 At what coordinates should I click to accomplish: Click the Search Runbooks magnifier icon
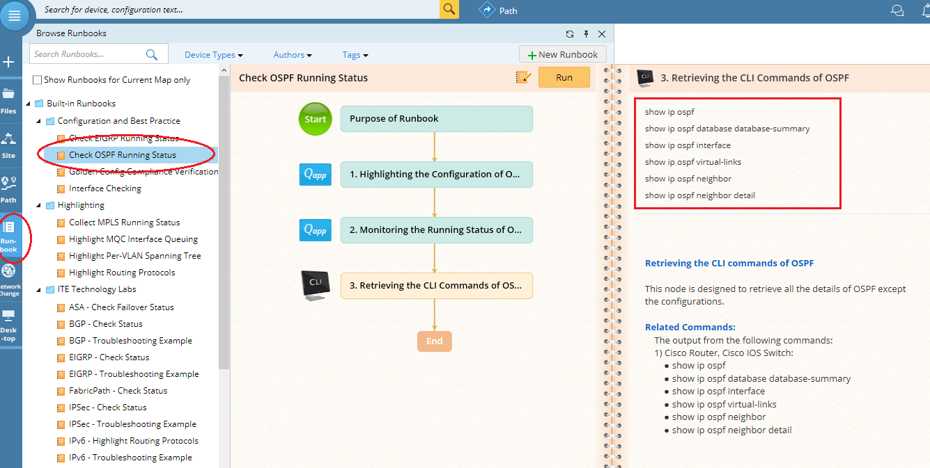pyautogui.click(x=152, y=55)
